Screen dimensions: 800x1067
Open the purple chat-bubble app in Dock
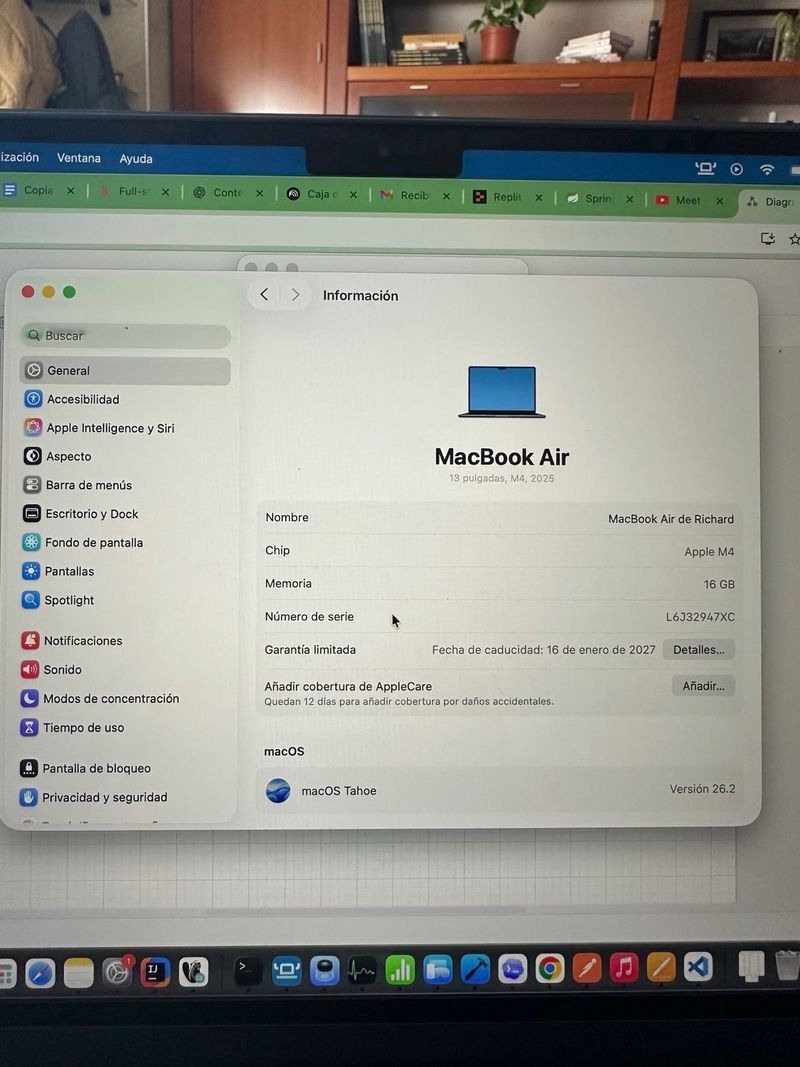click(512, 970)
